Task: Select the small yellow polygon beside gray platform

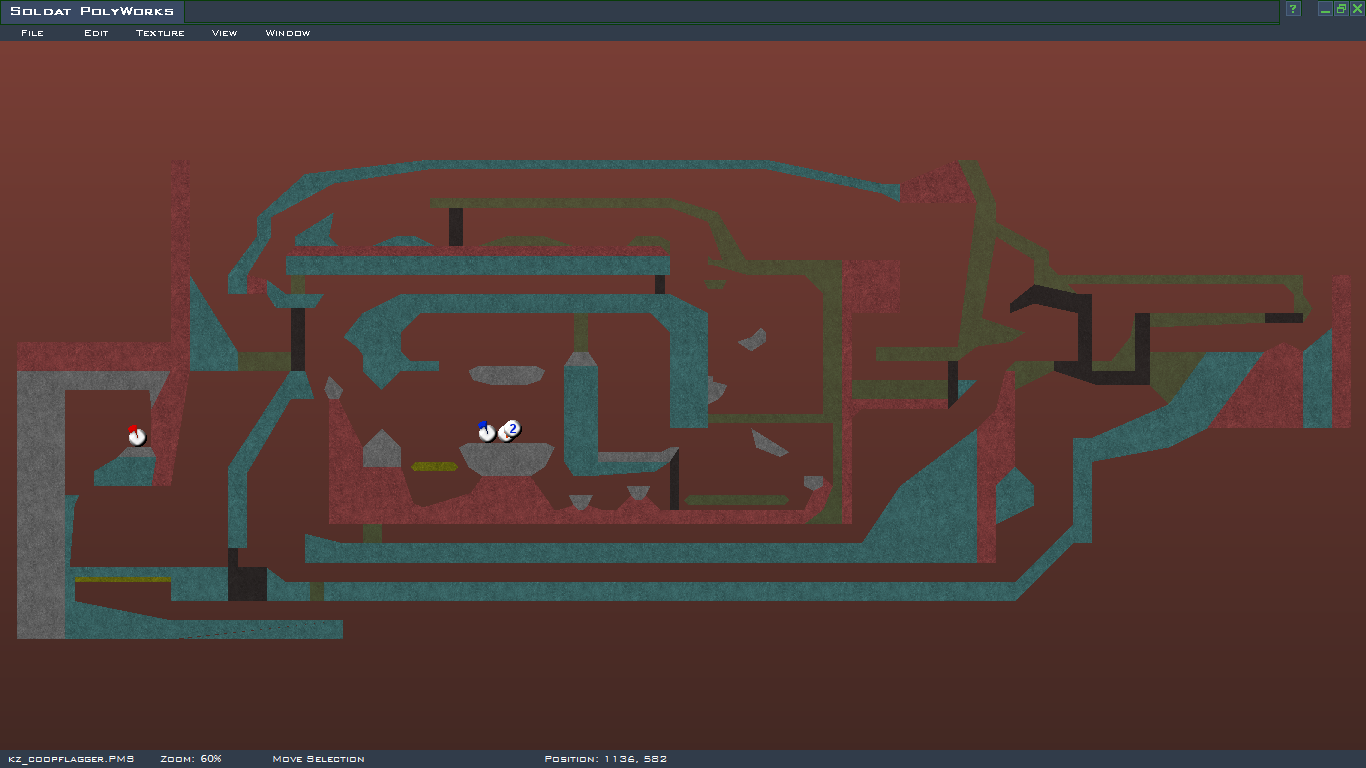Action: pyautogui.click(x=434, y=467)
